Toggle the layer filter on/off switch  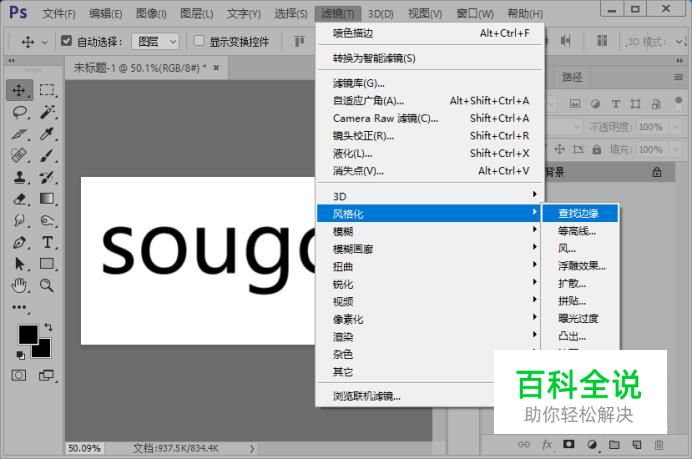click(x=678, y=103)
